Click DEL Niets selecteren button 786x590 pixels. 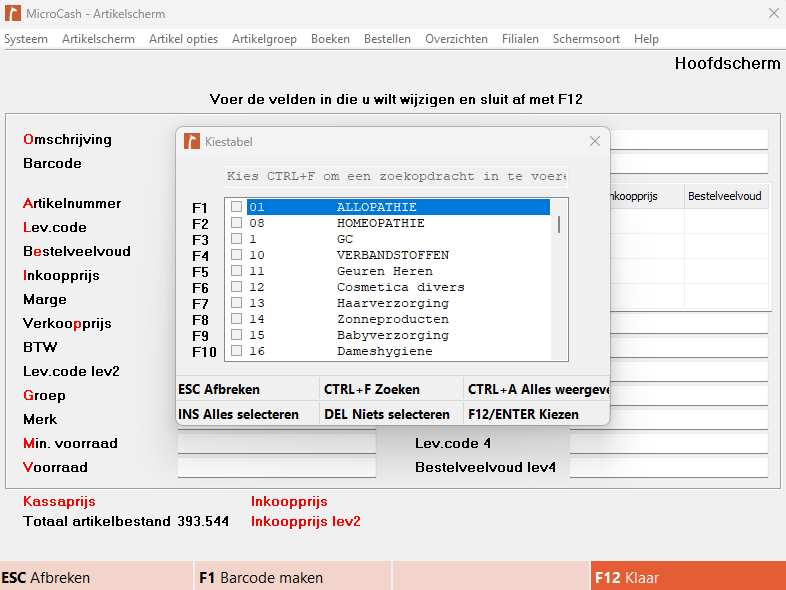pyautogui.click(x=391, y=415)
